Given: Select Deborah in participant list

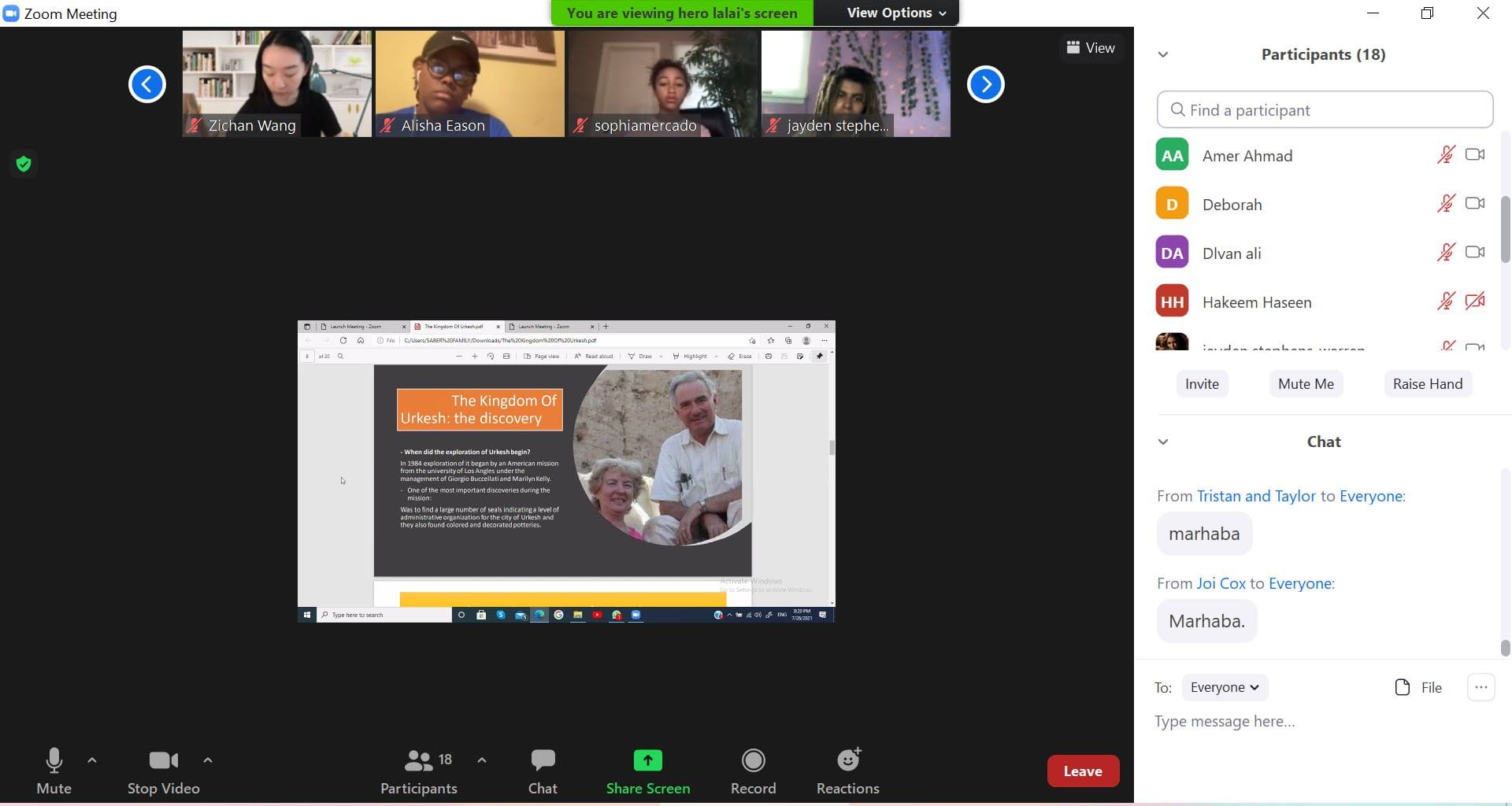Looking at the screenshot, I should coord(1325,205).
